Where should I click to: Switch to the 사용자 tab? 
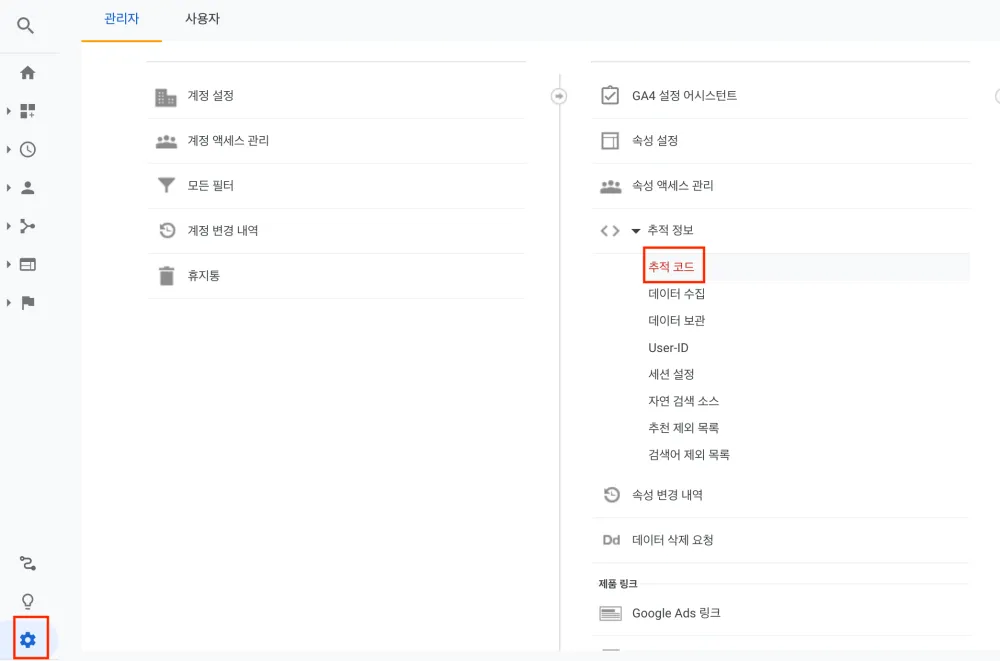click(201, 18)
